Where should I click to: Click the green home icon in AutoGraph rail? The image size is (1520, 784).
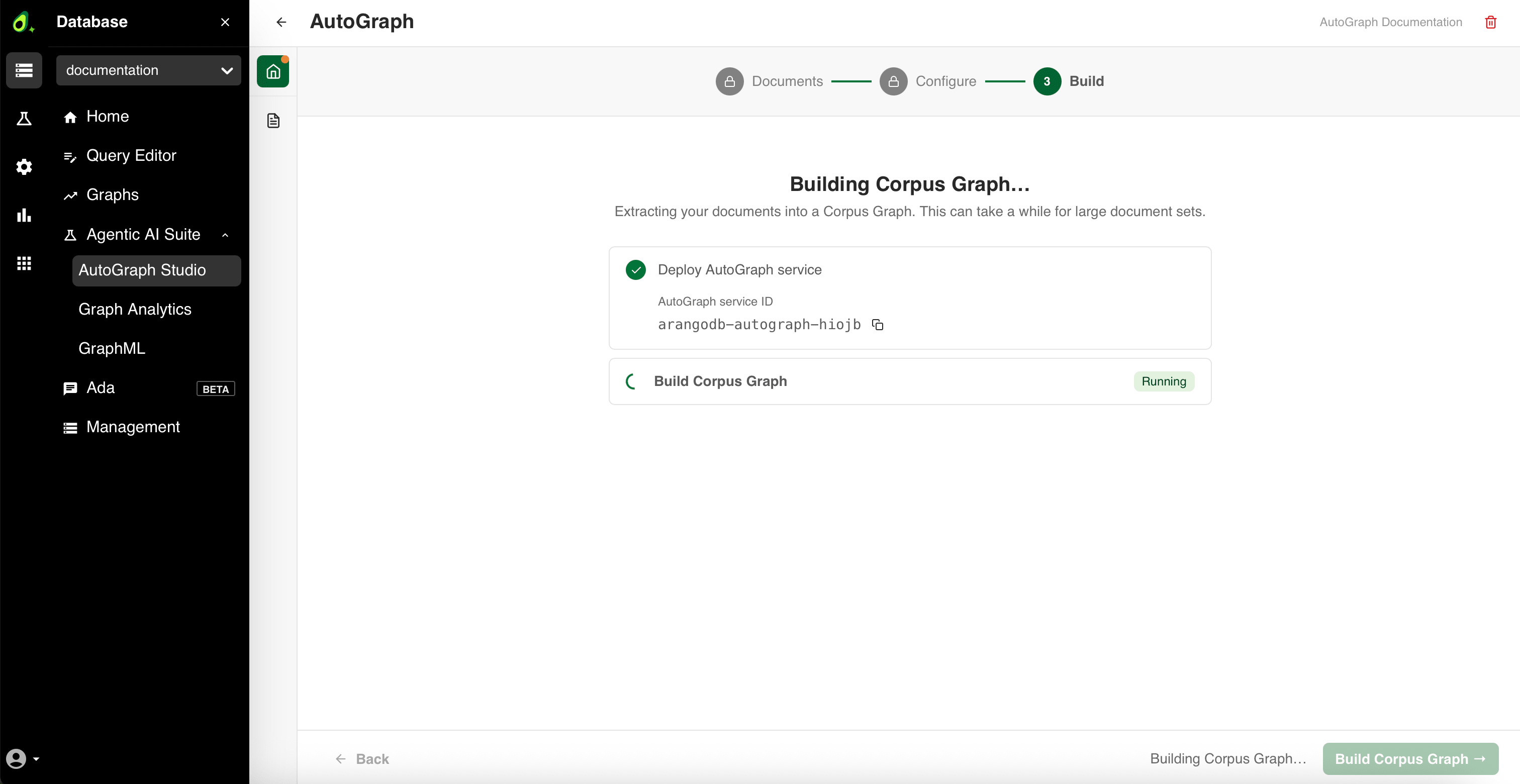click(272, 71)
